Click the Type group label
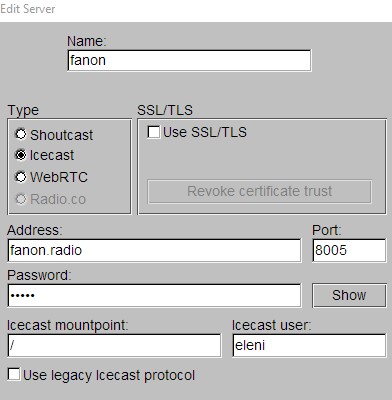Screen dimensions: 392x400 23,110
